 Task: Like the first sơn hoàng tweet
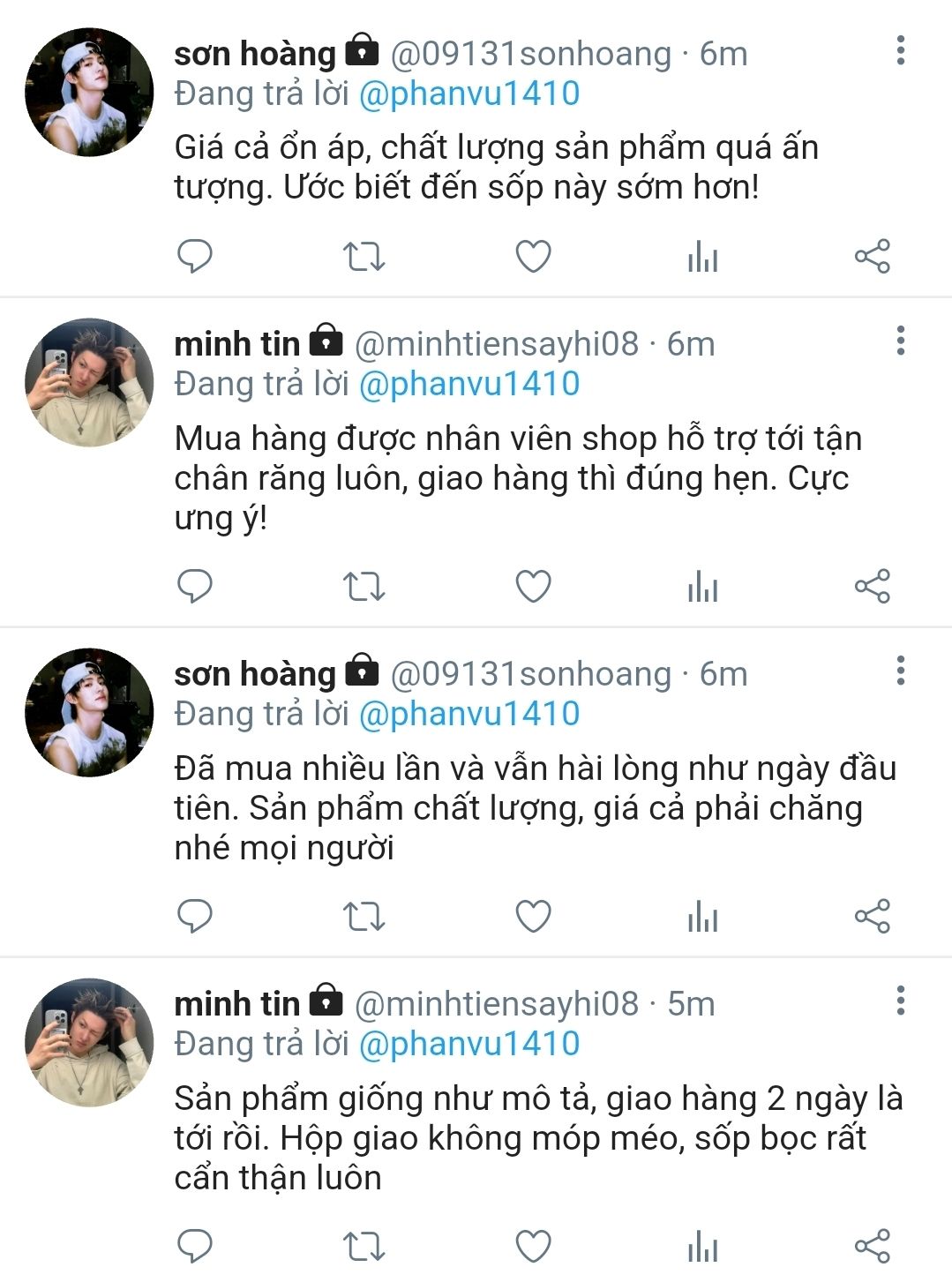click(533, 257)
